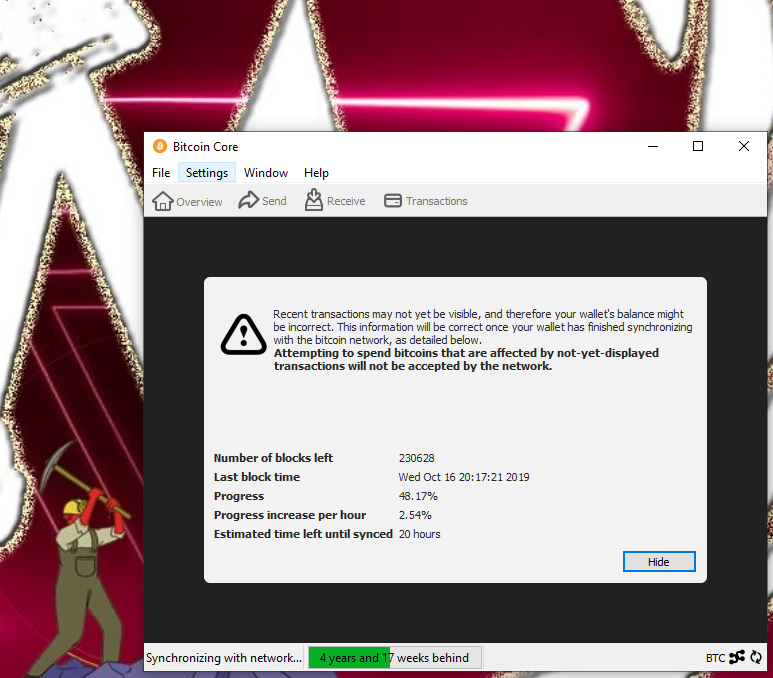This screenshot has width=773, height=678.
Task: Open the Settings menu
Action: click(x=207, y=173)
